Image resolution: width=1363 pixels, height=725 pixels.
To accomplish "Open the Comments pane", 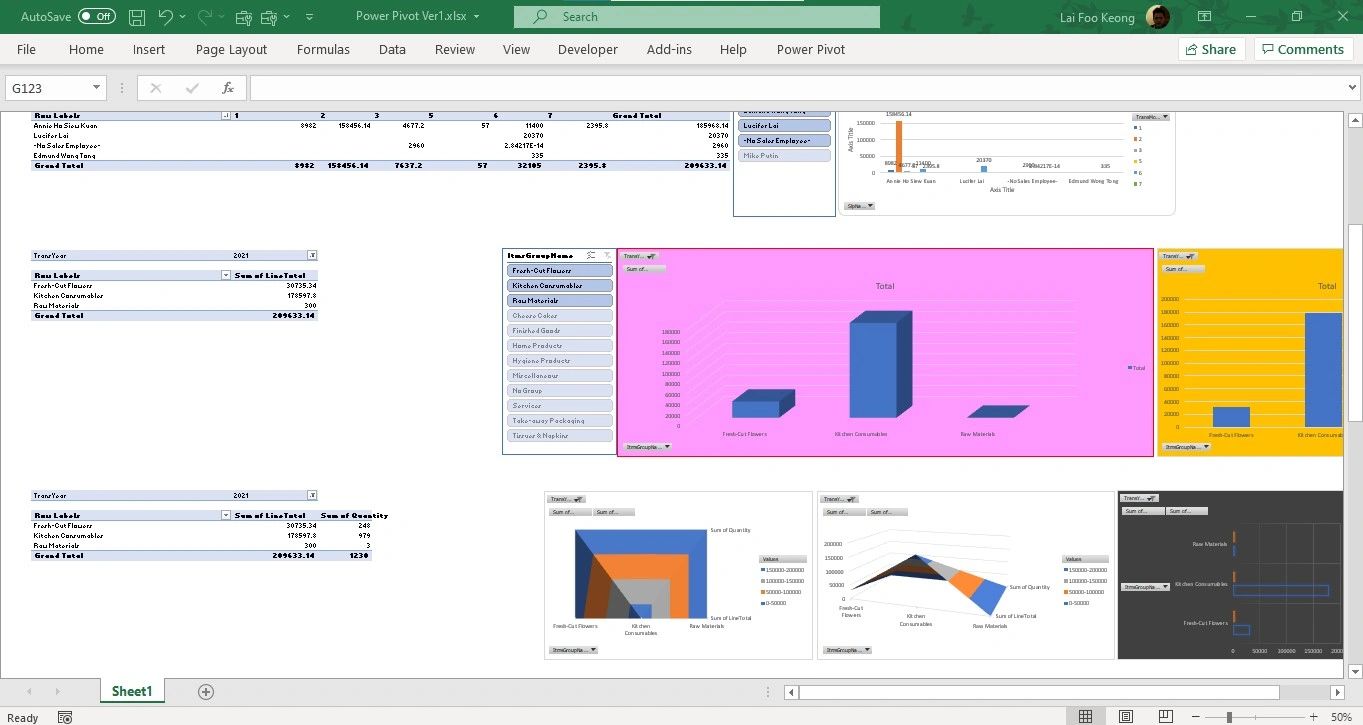I will (x=1302, y=48).
